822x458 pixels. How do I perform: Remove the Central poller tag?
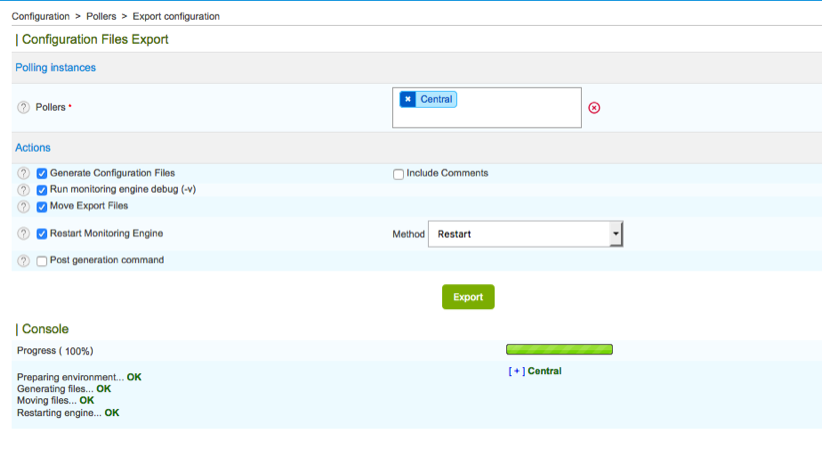(408, 99)
